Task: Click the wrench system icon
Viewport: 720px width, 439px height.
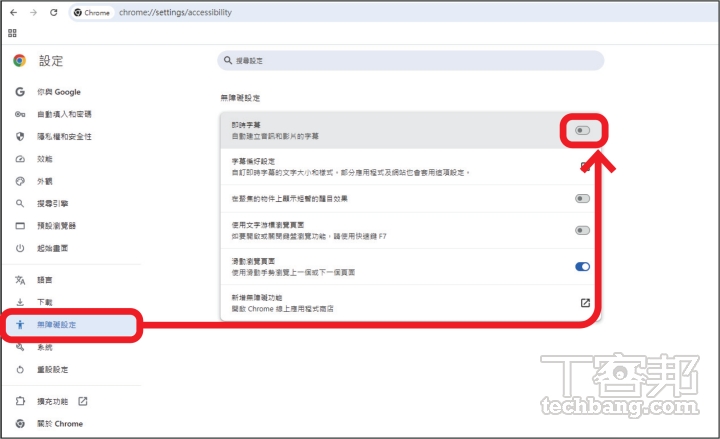Action: (20, 347)
